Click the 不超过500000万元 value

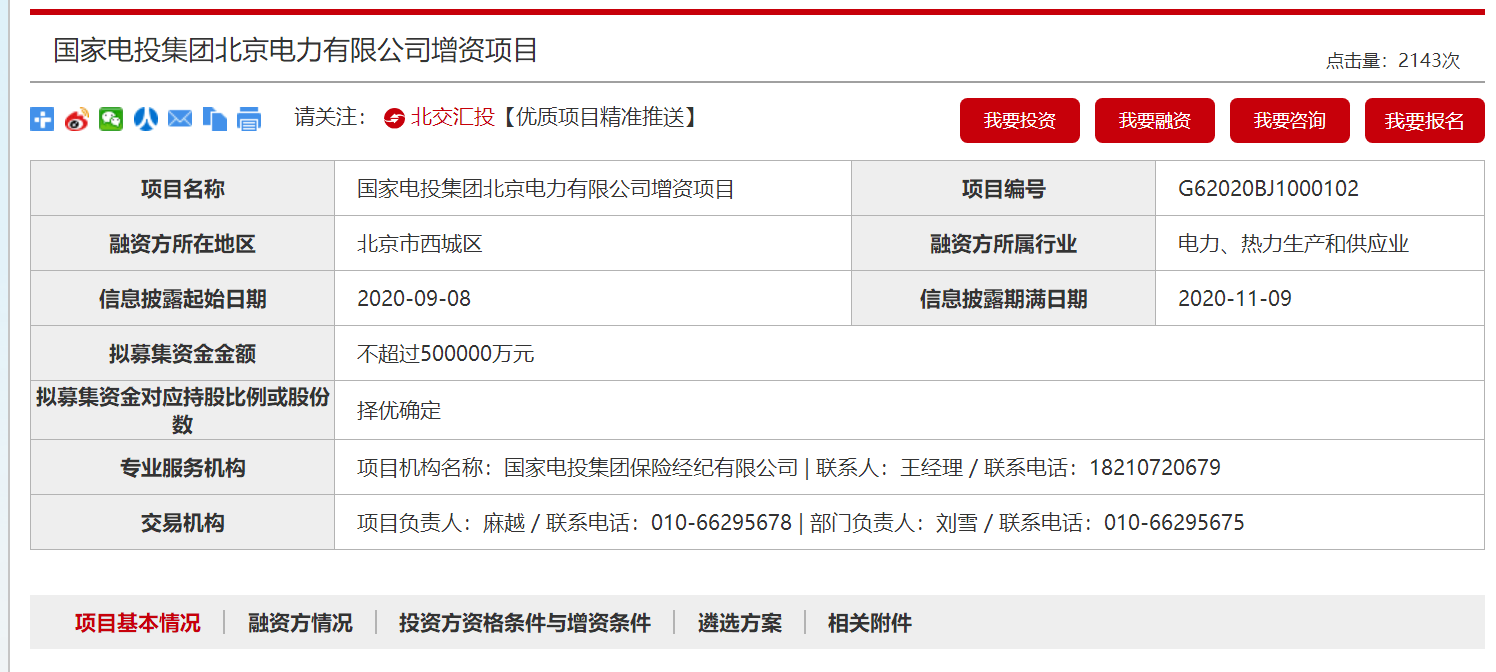point(446,353)
